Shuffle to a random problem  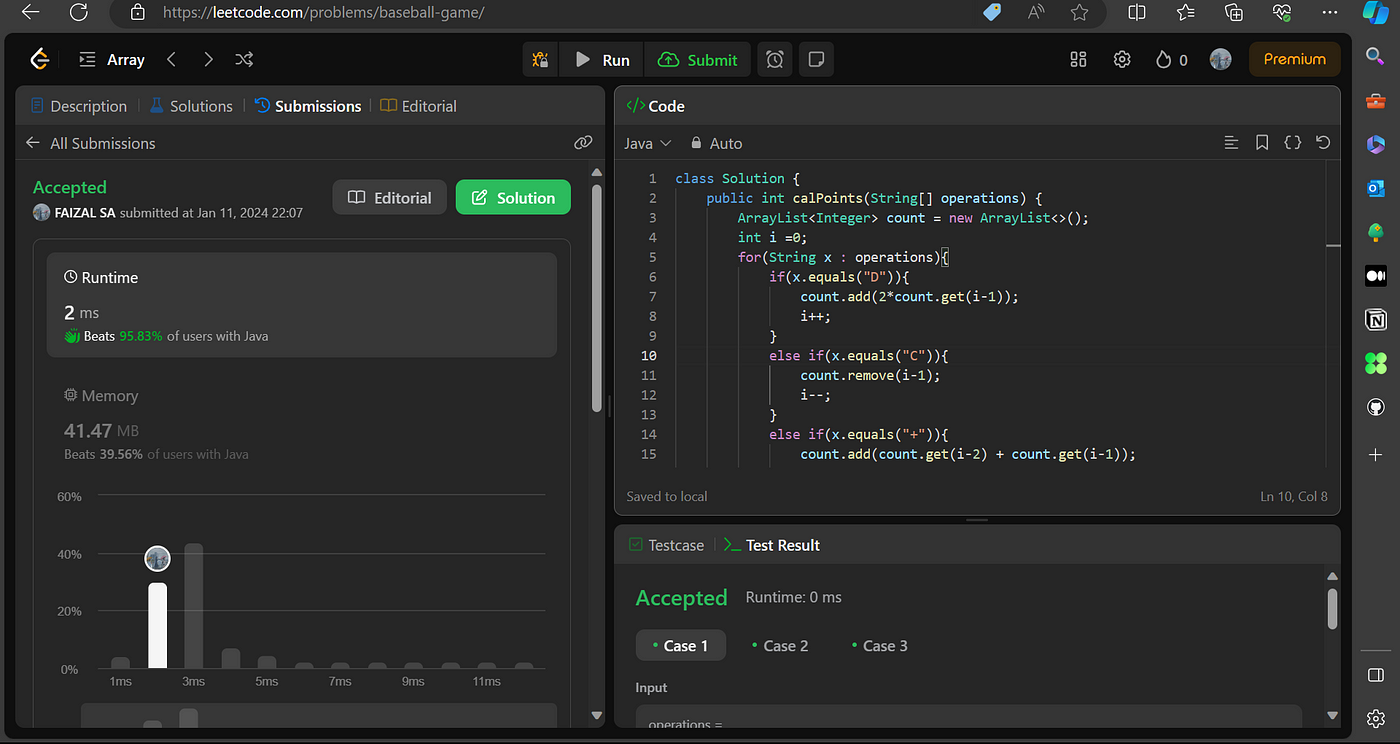pos(243,60)
